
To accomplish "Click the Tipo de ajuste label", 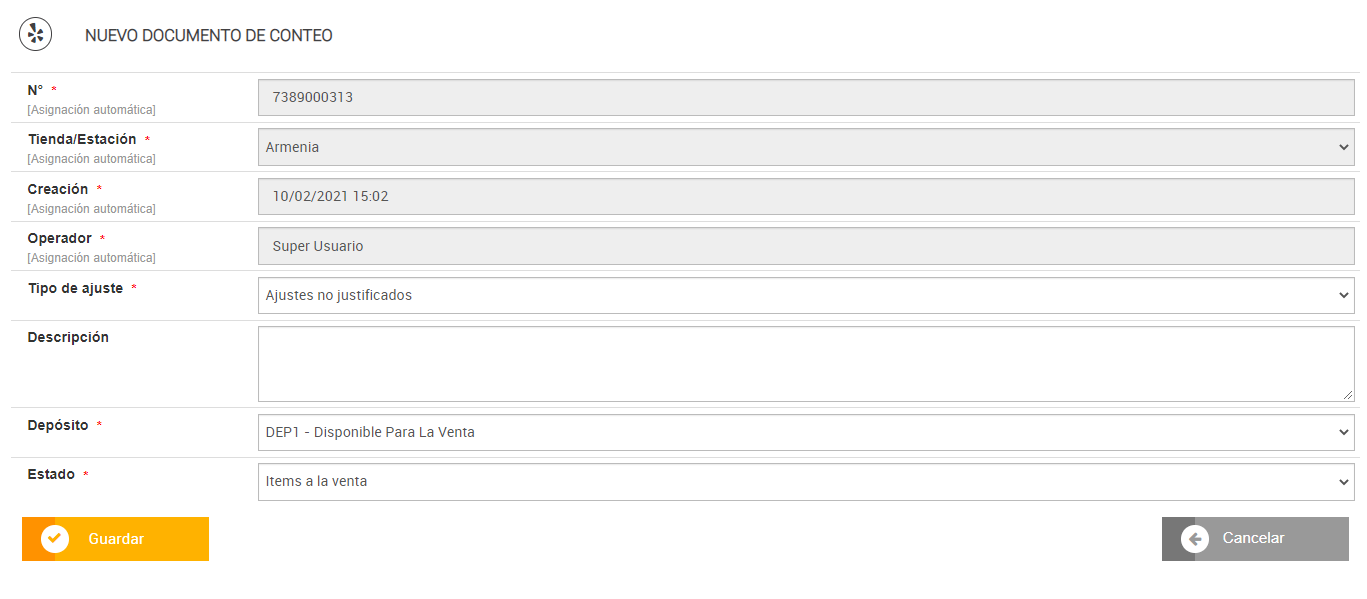I will click(x=75, y=289).
